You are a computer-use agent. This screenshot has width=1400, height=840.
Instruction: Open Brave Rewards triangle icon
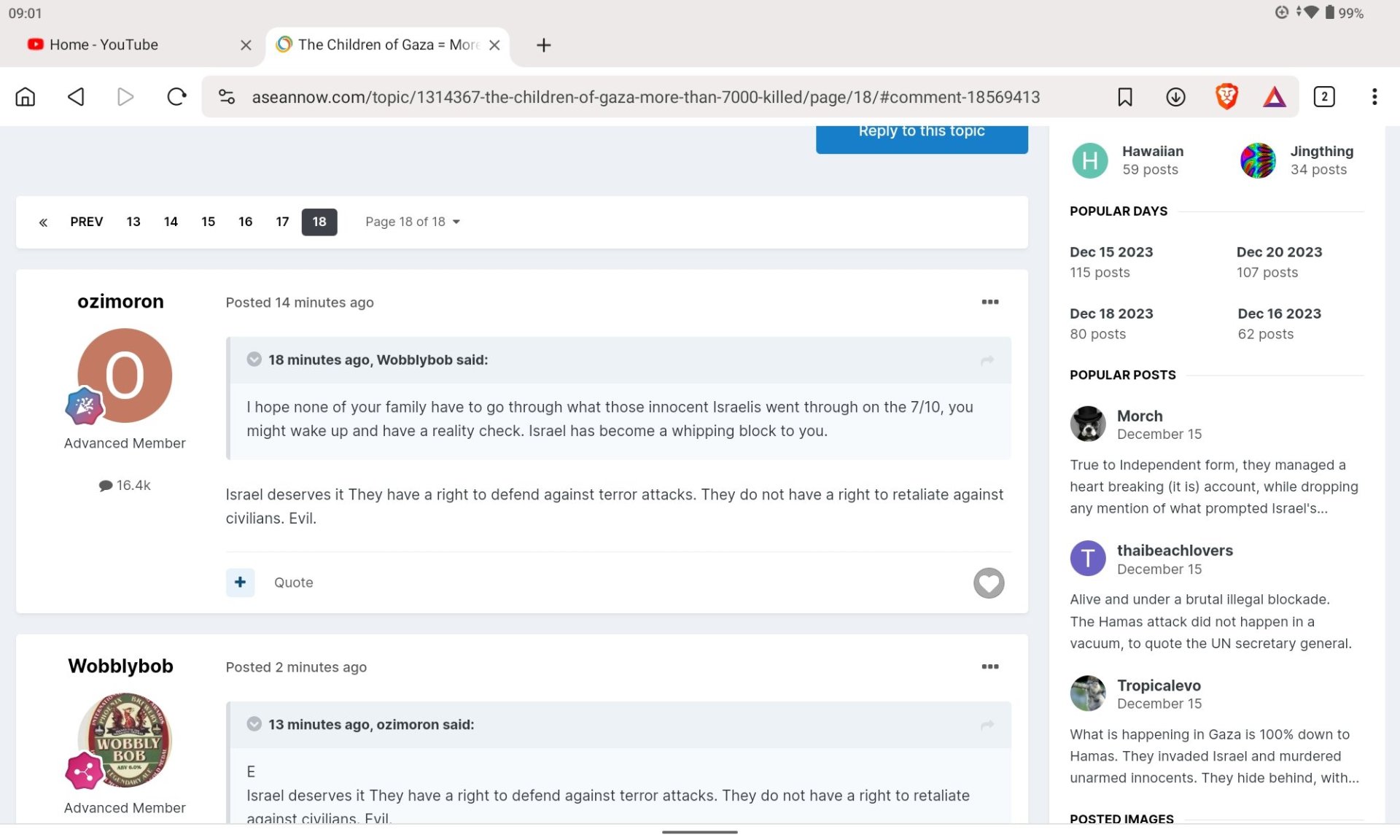1274,97
